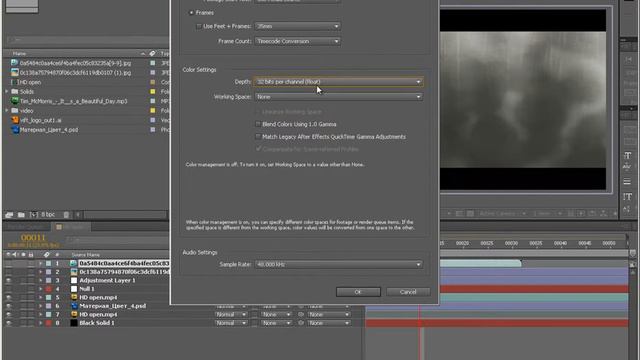Toggle visibility eye of Adjustment Layer 1

(x=8, y=280)
